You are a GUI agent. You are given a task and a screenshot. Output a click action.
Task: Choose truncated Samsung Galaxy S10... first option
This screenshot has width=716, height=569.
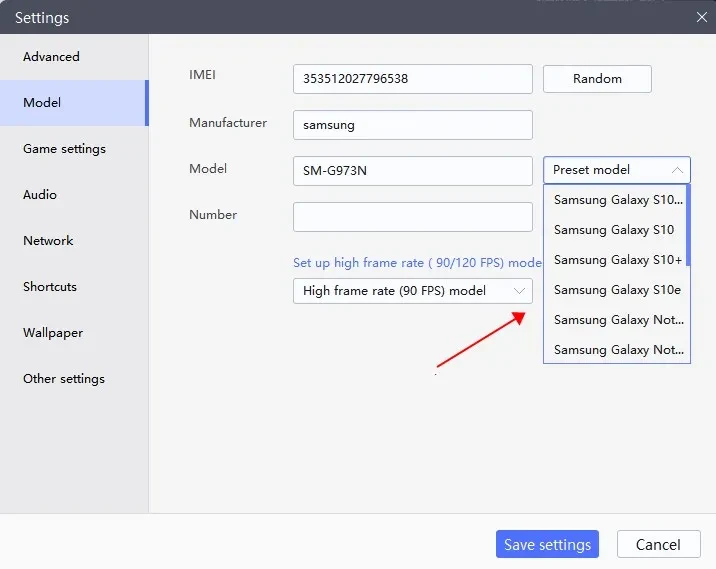(x=615, y=200)
